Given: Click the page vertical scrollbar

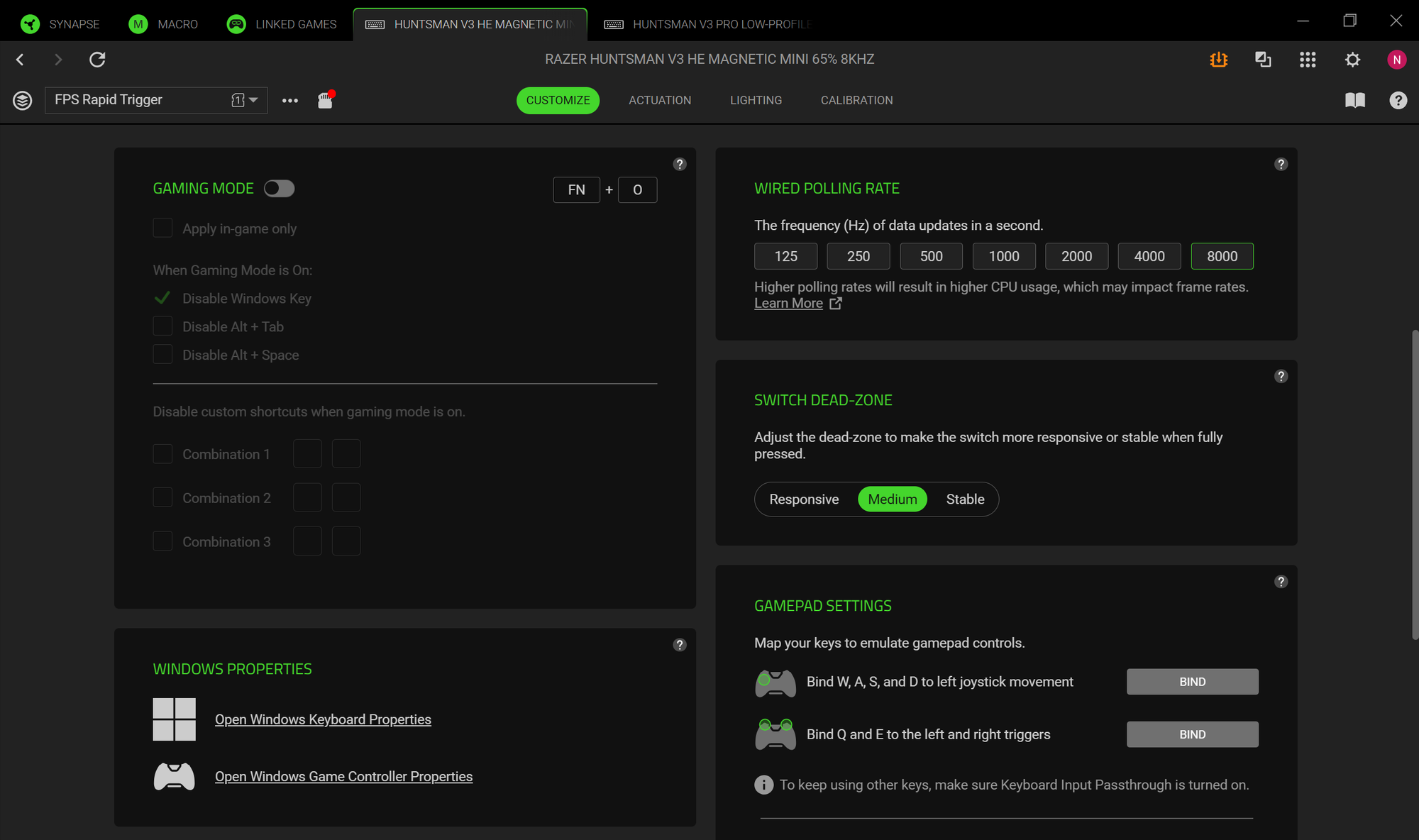Looking at the screenshot, I should click(x=1414, y=485).
